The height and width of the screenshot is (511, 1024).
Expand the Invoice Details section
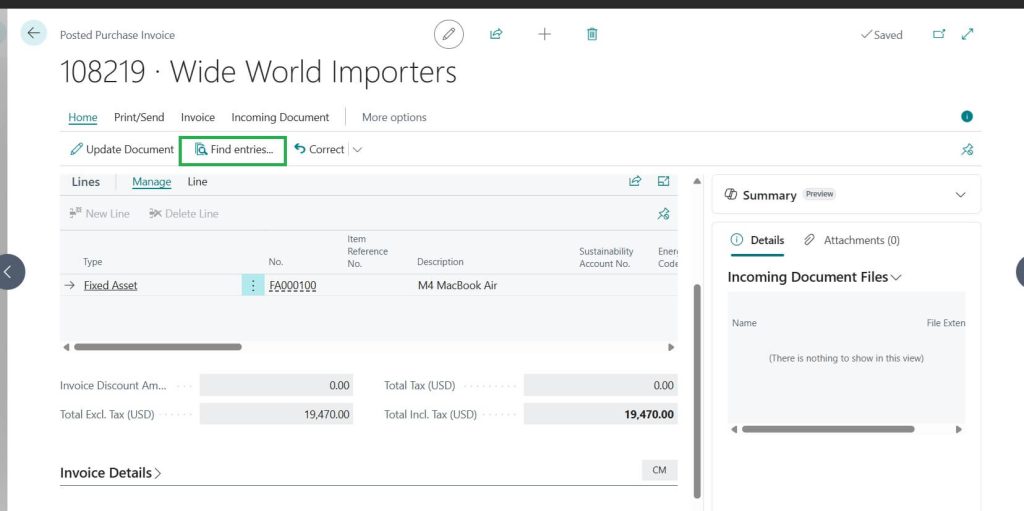(x=110, y=473)
